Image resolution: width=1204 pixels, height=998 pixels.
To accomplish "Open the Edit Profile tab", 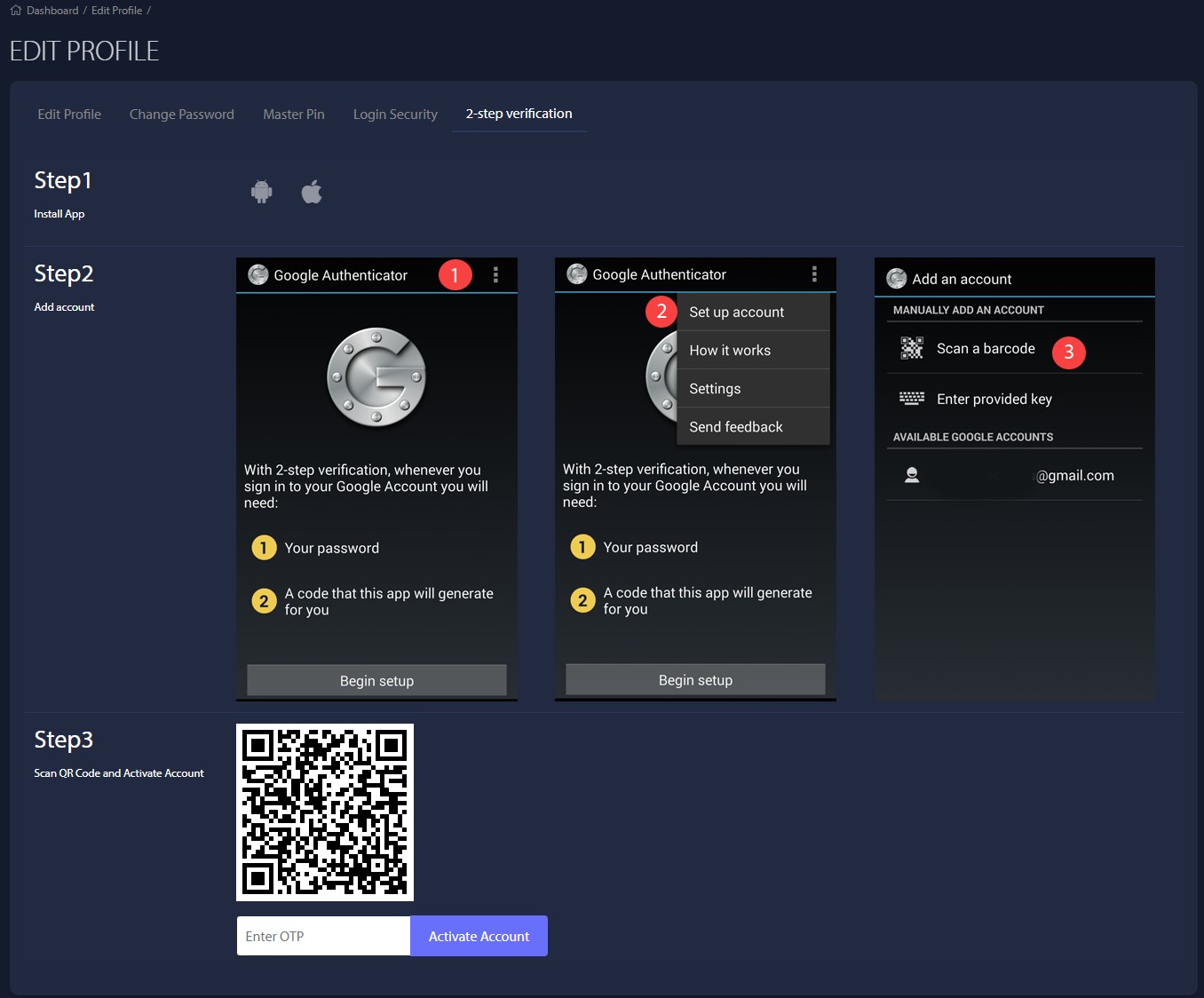I will (69, 115).
